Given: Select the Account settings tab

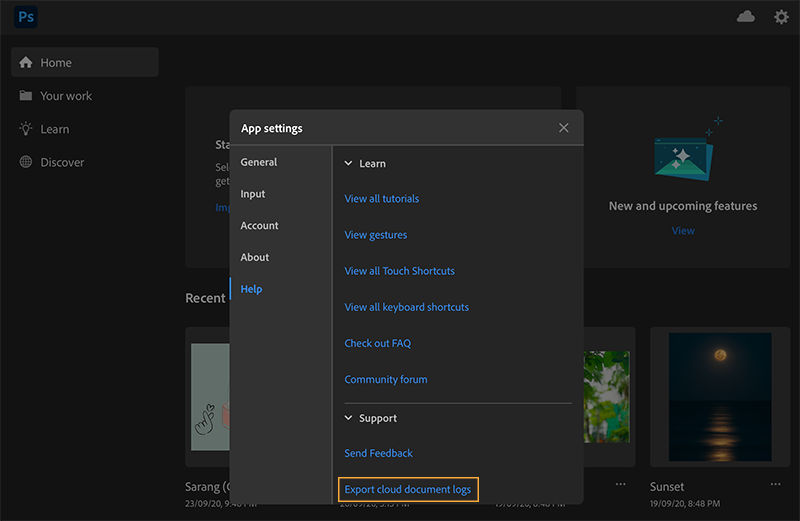Looking at the screenshot, I should click(260, 226).
